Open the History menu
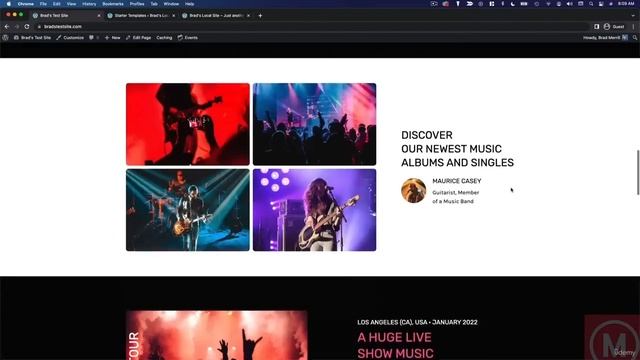This screenshot has width=640, height=360. (89, 4)
